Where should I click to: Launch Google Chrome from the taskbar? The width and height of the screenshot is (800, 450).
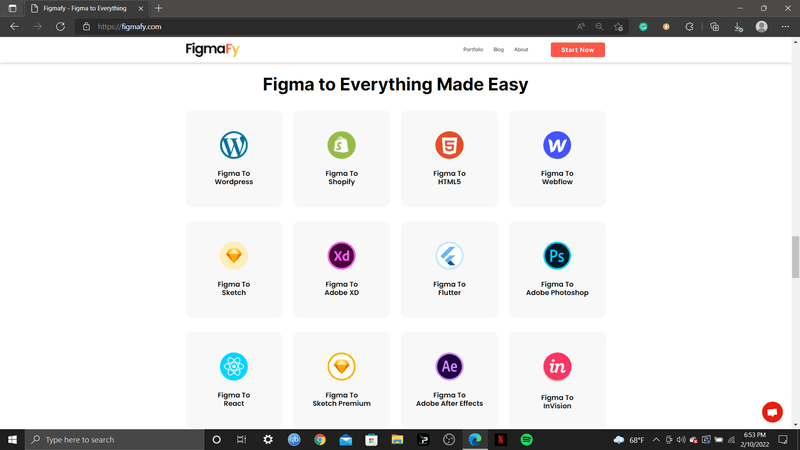[x=320, y=439]
